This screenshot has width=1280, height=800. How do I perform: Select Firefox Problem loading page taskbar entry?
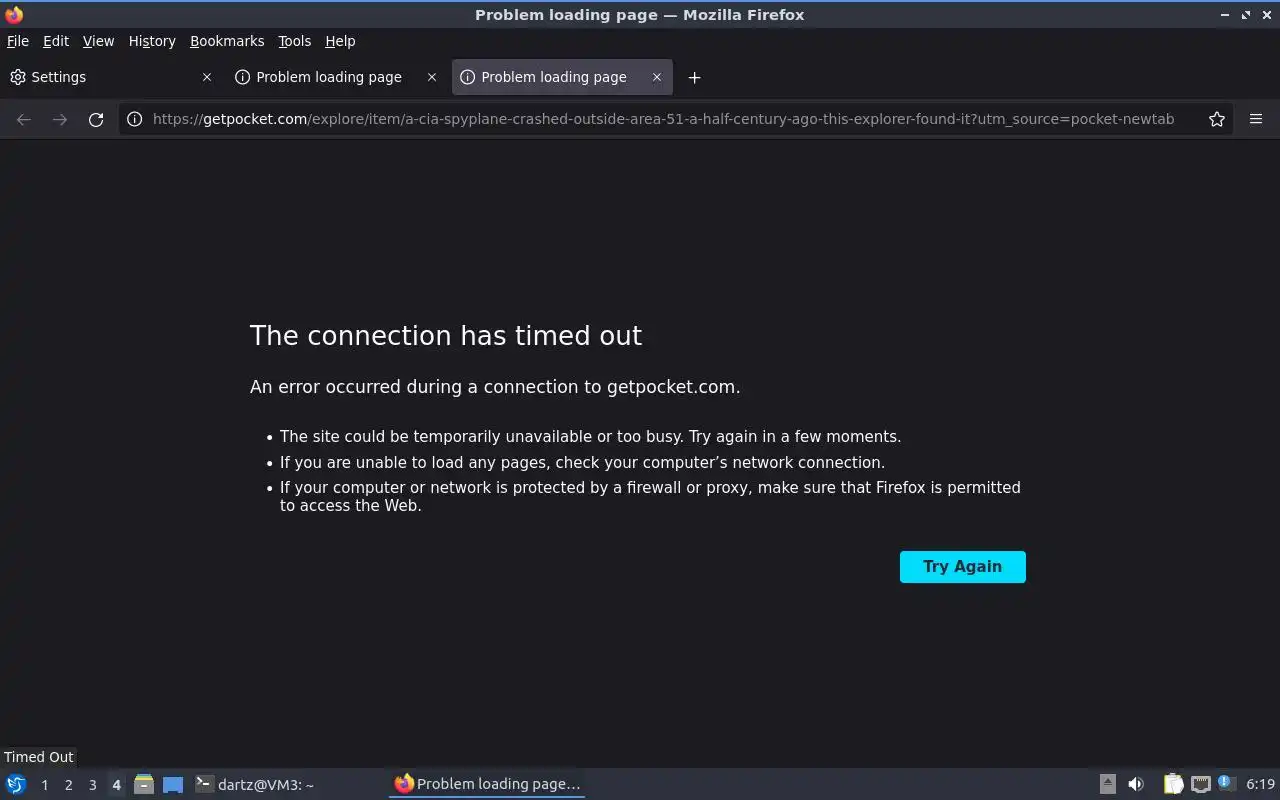point(487,784)
